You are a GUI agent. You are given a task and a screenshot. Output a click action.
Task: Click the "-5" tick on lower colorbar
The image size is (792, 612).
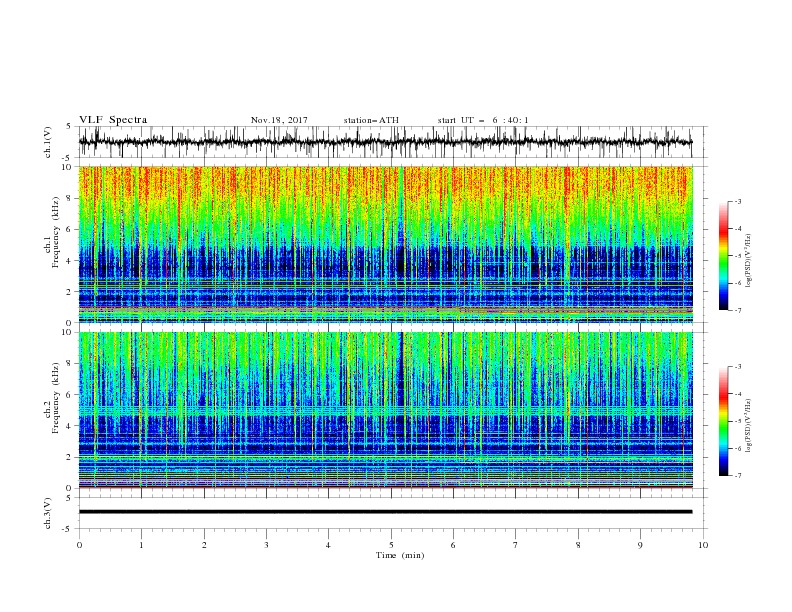coord(737,421)
